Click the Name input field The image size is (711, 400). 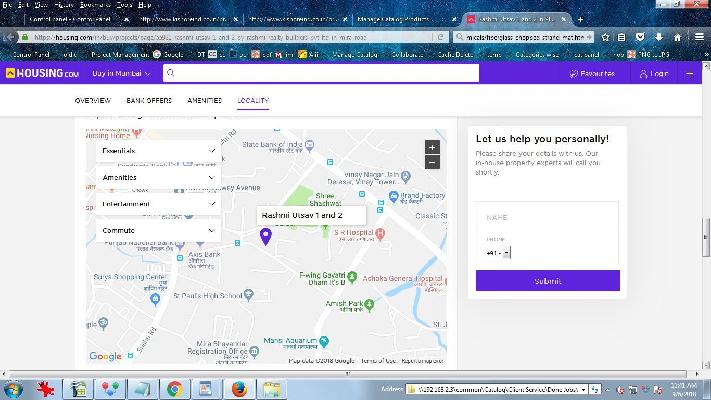click(547, 218)
